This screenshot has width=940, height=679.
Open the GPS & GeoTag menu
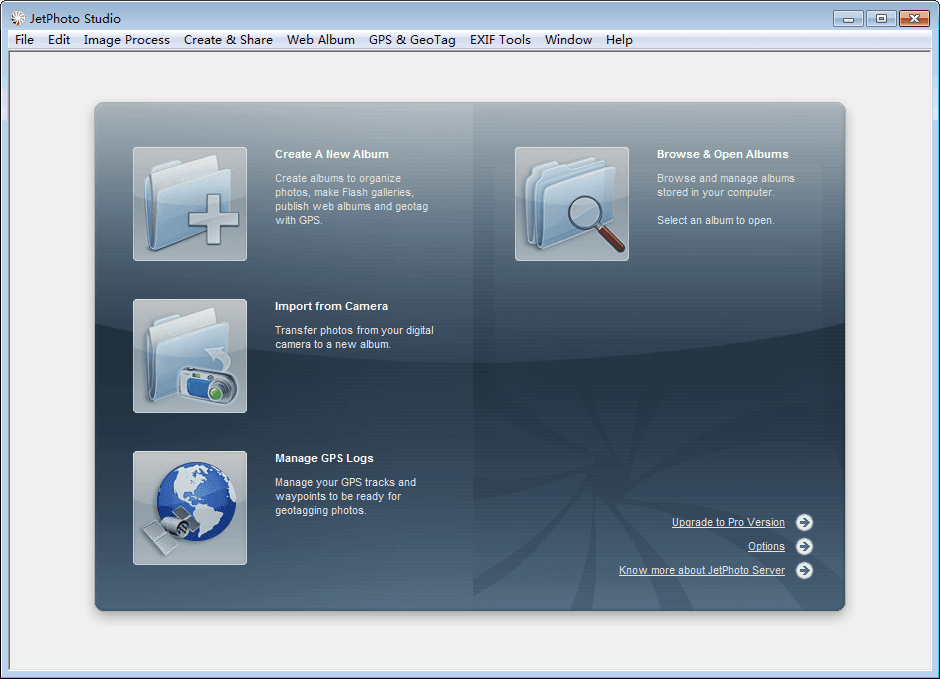[x=412, y=40]
